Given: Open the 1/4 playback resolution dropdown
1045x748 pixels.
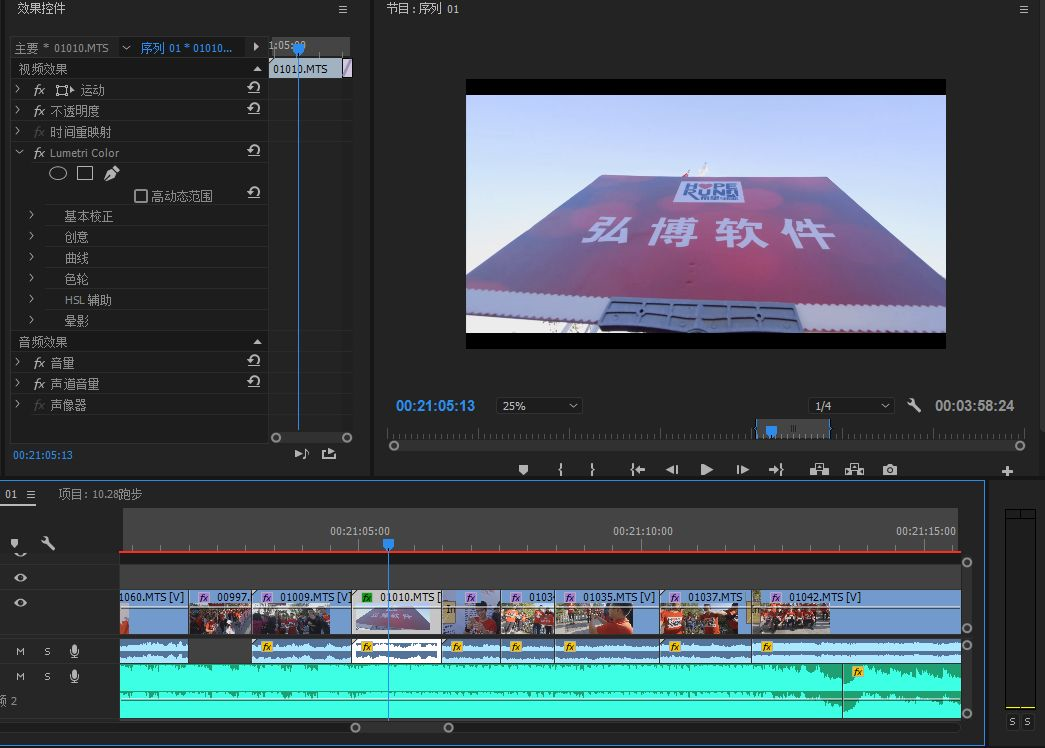Looking at the screenshot, I should [851, 405].
